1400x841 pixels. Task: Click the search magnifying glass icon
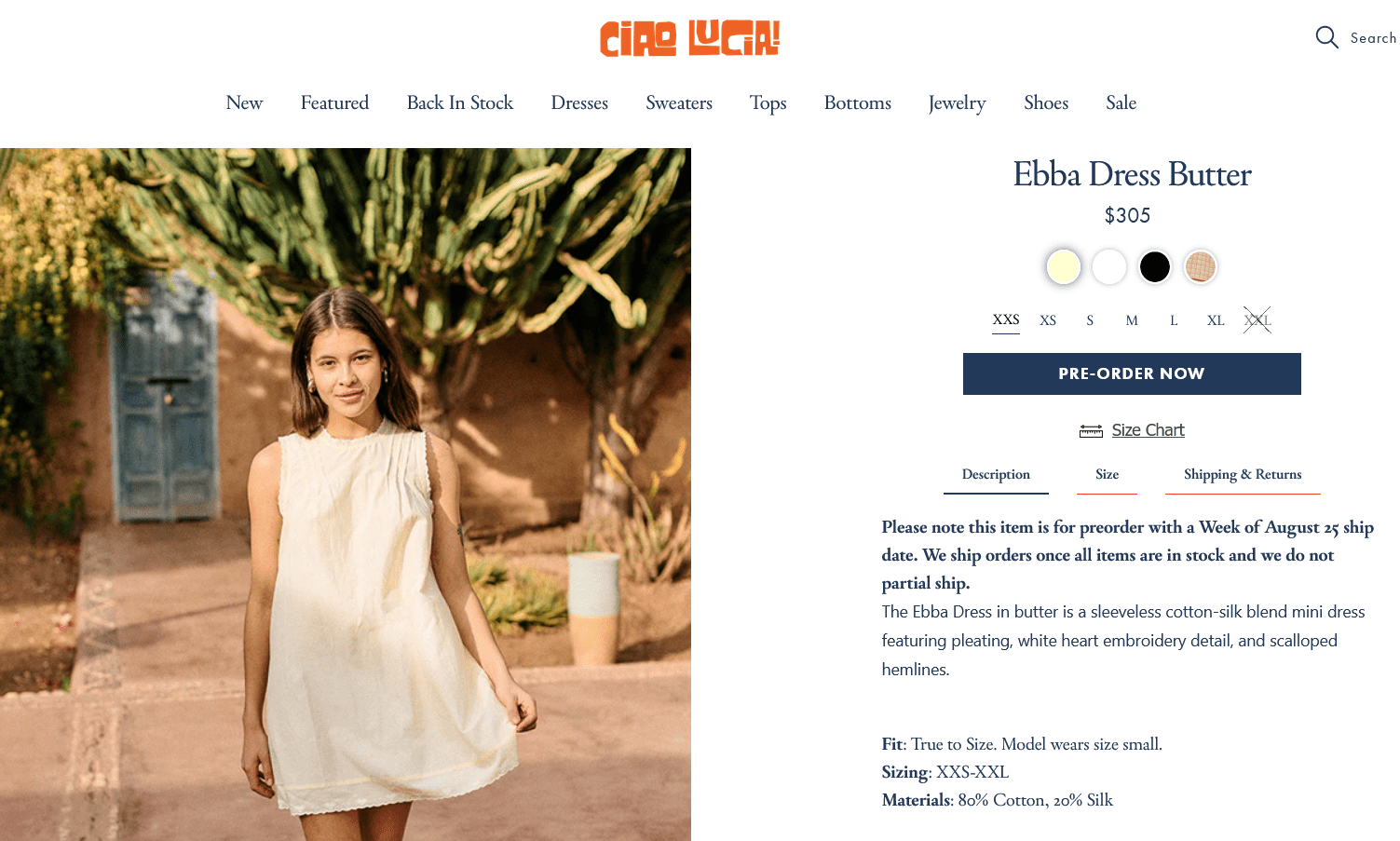pos(1326,37)
